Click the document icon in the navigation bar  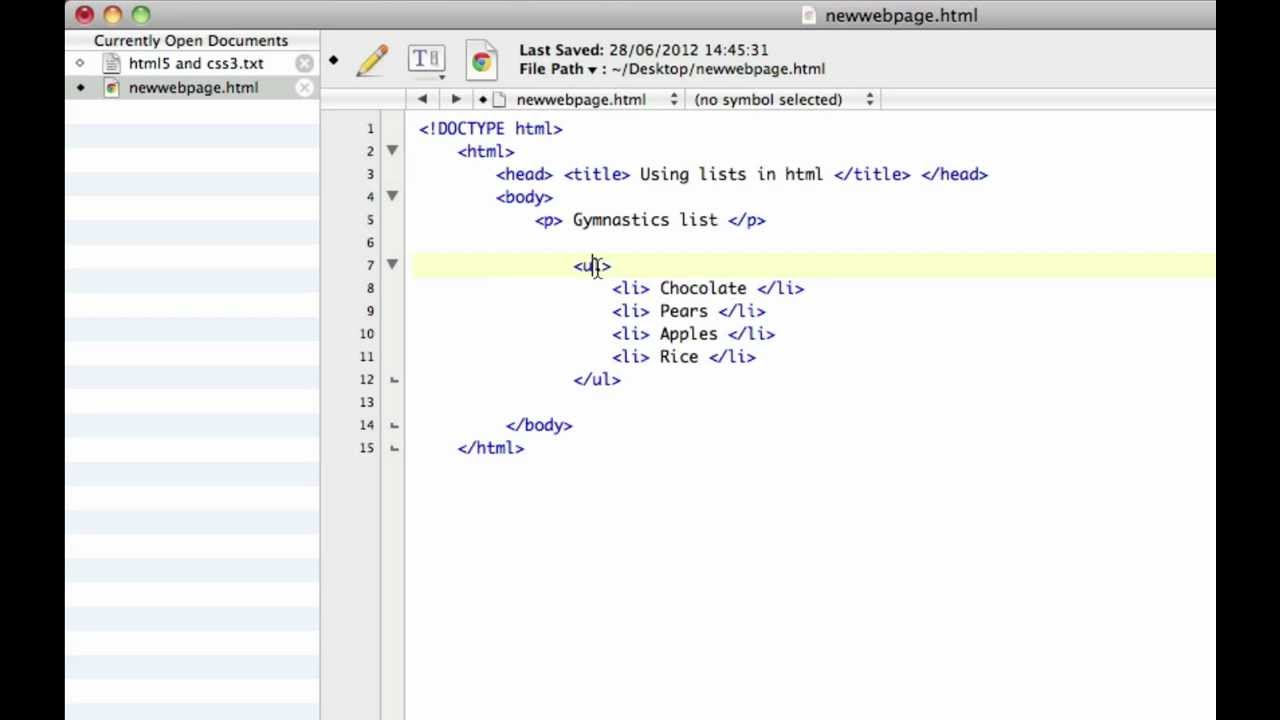[500, 99]
